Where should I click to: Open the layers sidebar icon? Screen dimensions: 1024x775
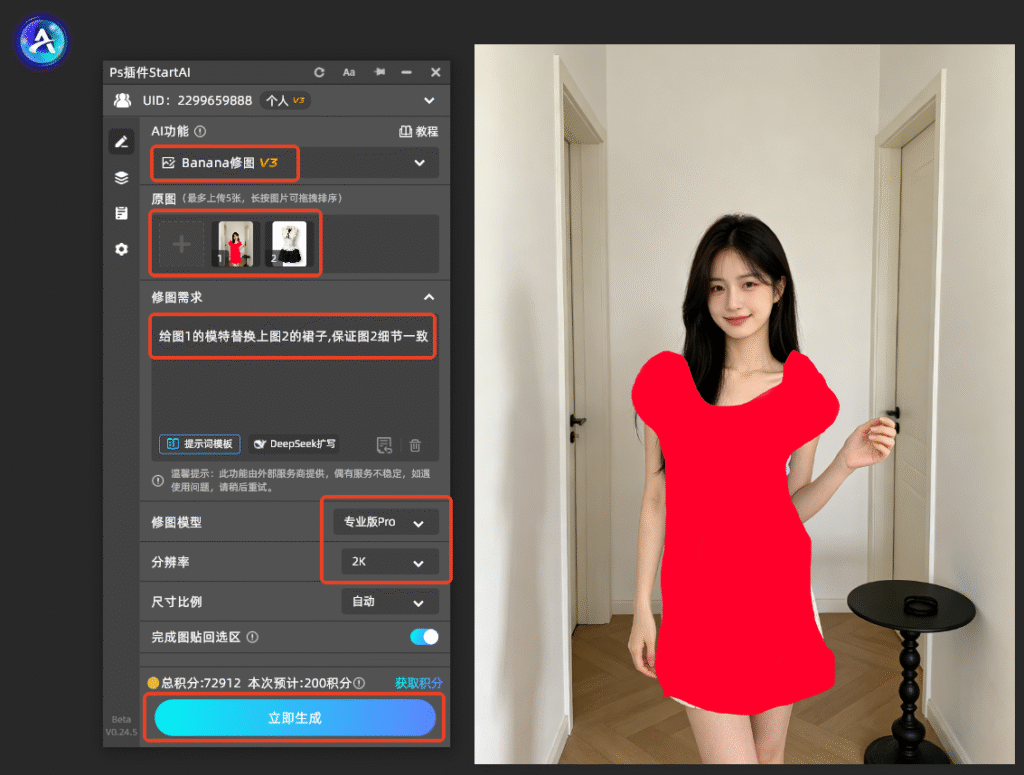click(x=121, y=178)
